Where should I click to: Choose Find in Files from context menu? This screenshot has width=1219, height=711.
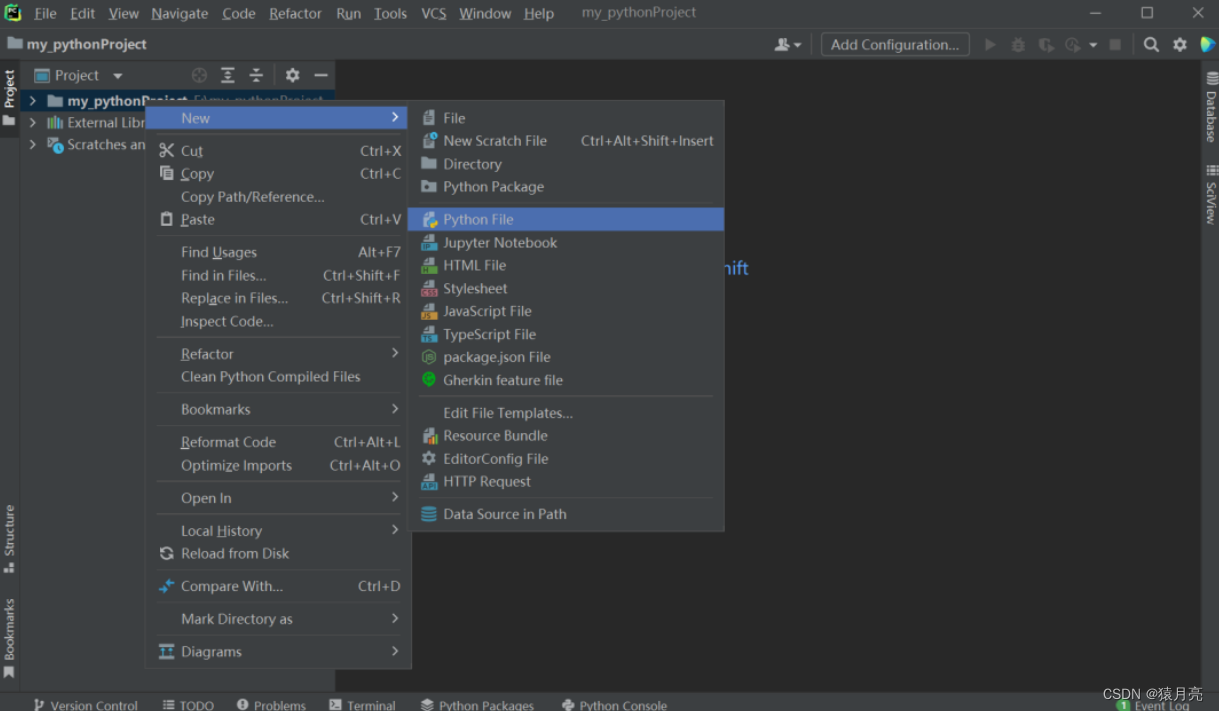point(278,275)
